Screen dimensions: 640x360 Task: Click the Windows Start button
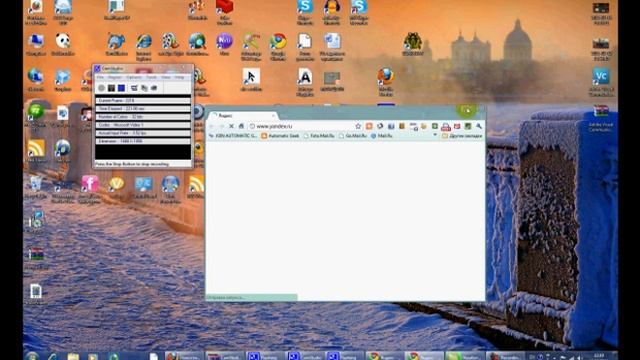click(32, 356)
